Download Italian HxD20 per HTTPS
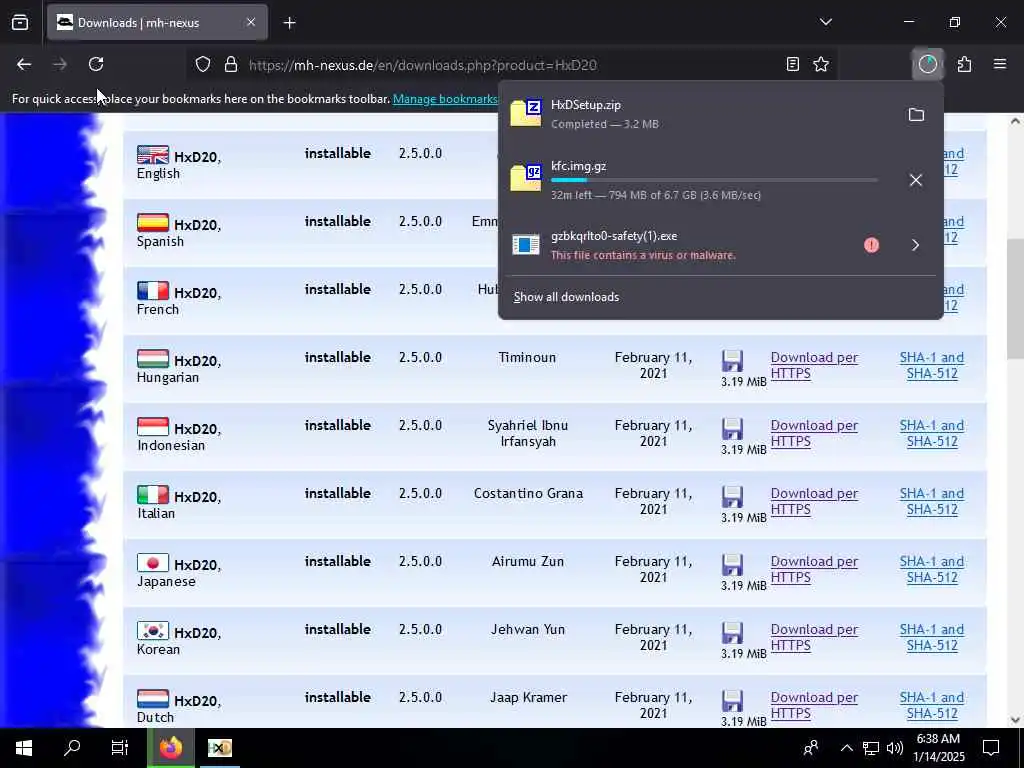 tap(814, 501)
